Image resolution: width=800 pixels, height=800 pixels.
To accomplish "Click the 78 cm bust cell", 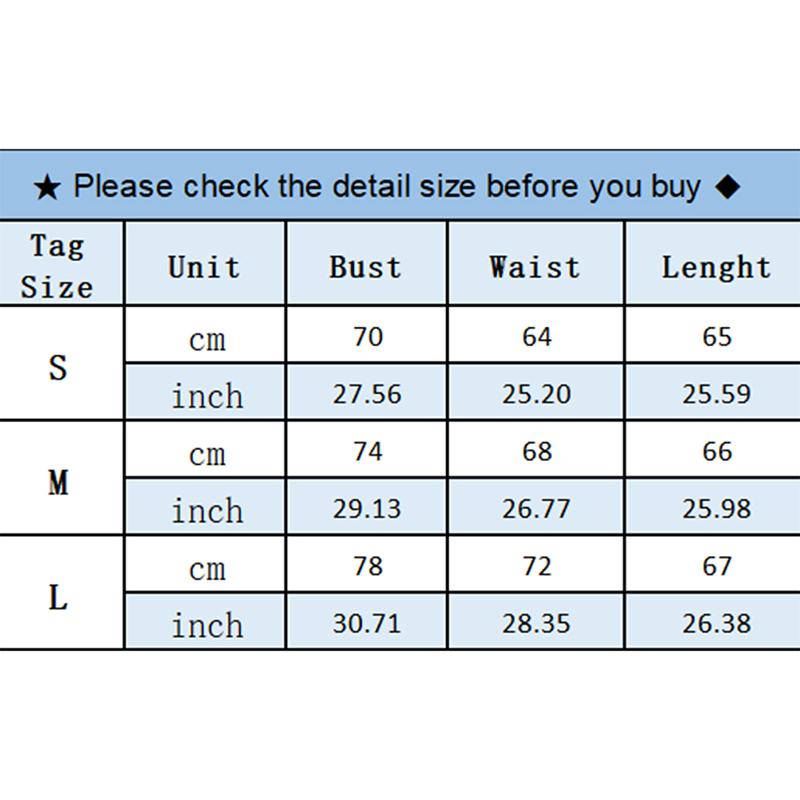I will point(368,566).
